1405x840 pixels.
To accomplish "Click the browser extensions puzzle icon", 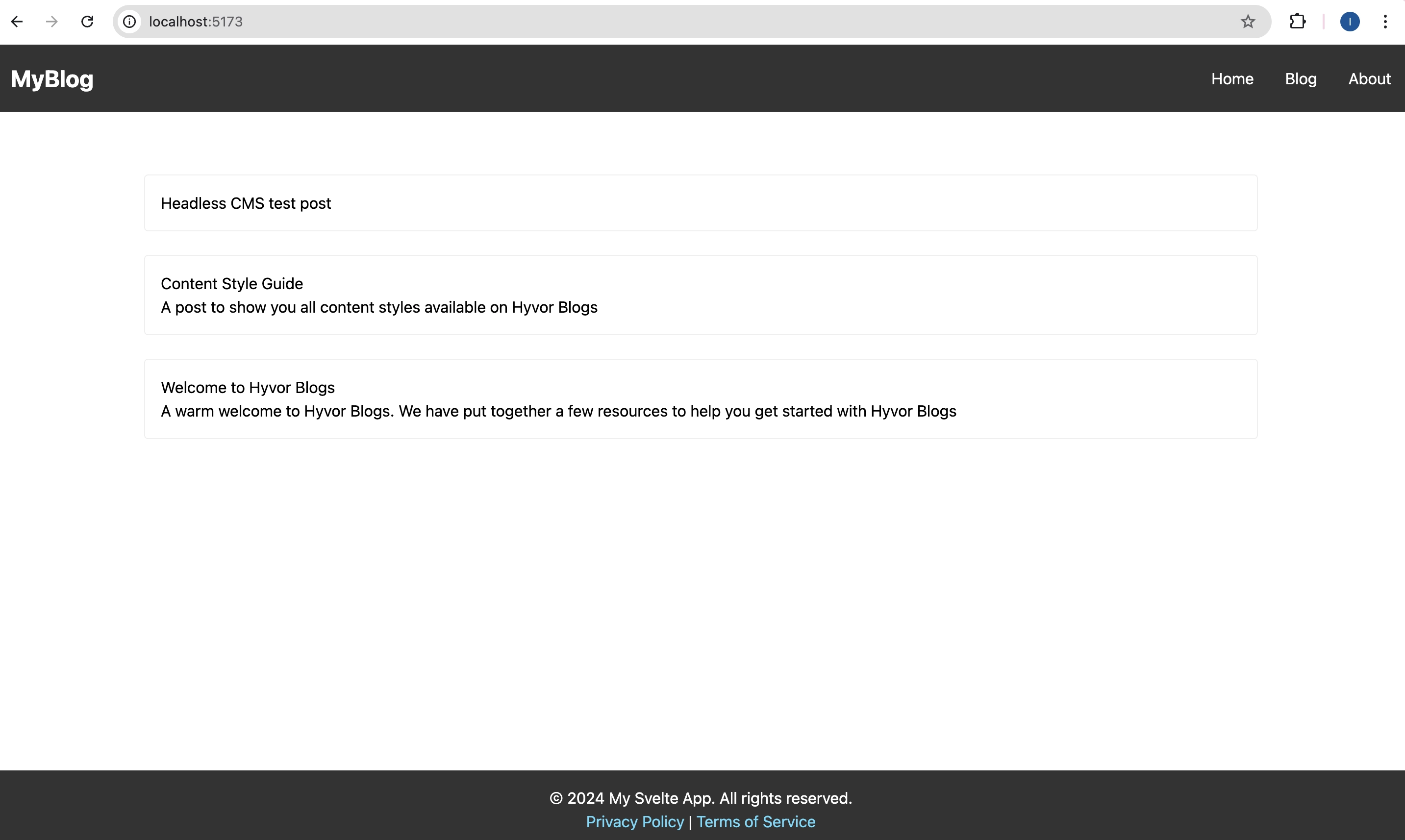I will (1298, 21).
